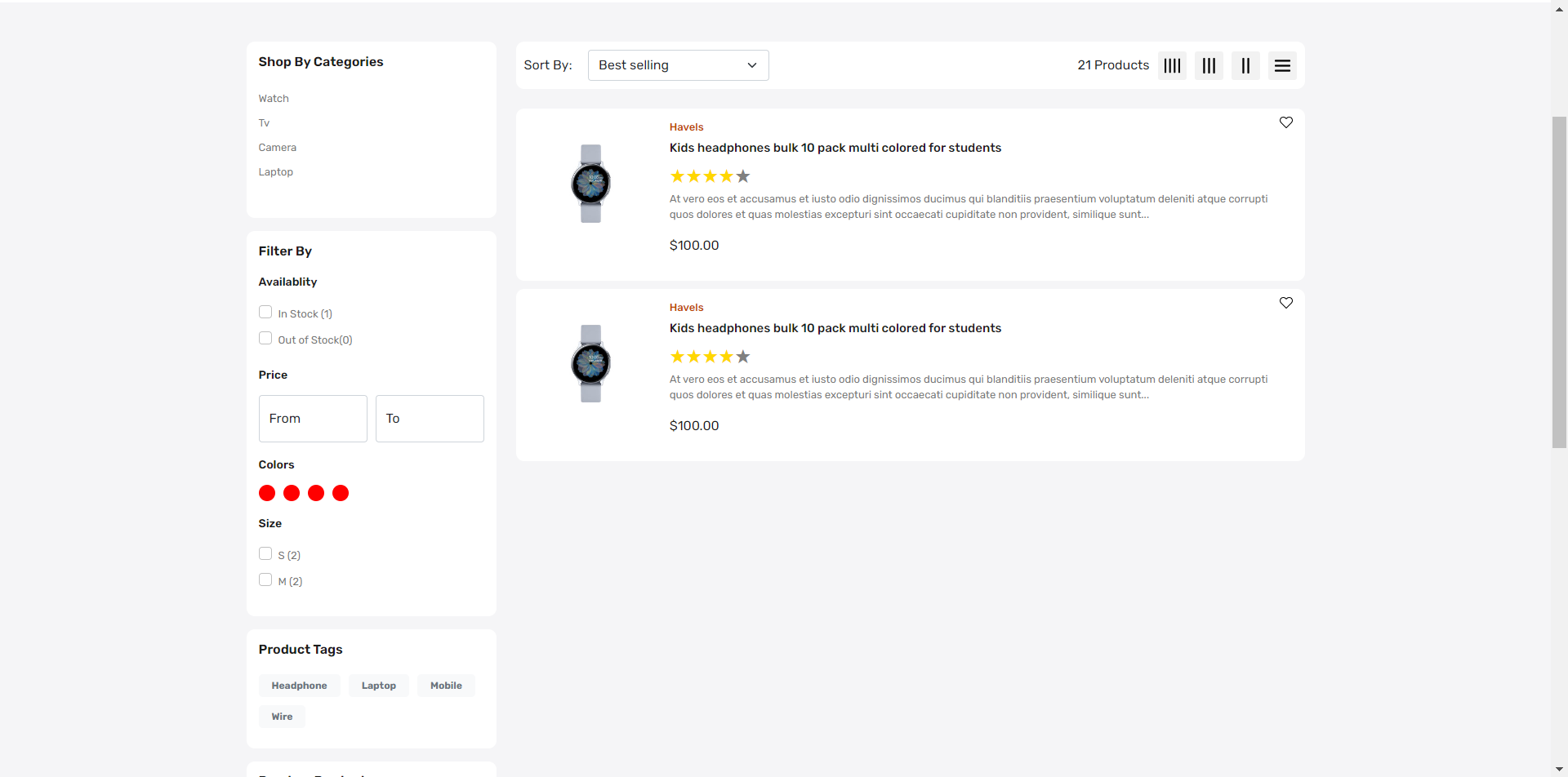
Task: Switch to four-column grid view
Action: click(1171, 65)
